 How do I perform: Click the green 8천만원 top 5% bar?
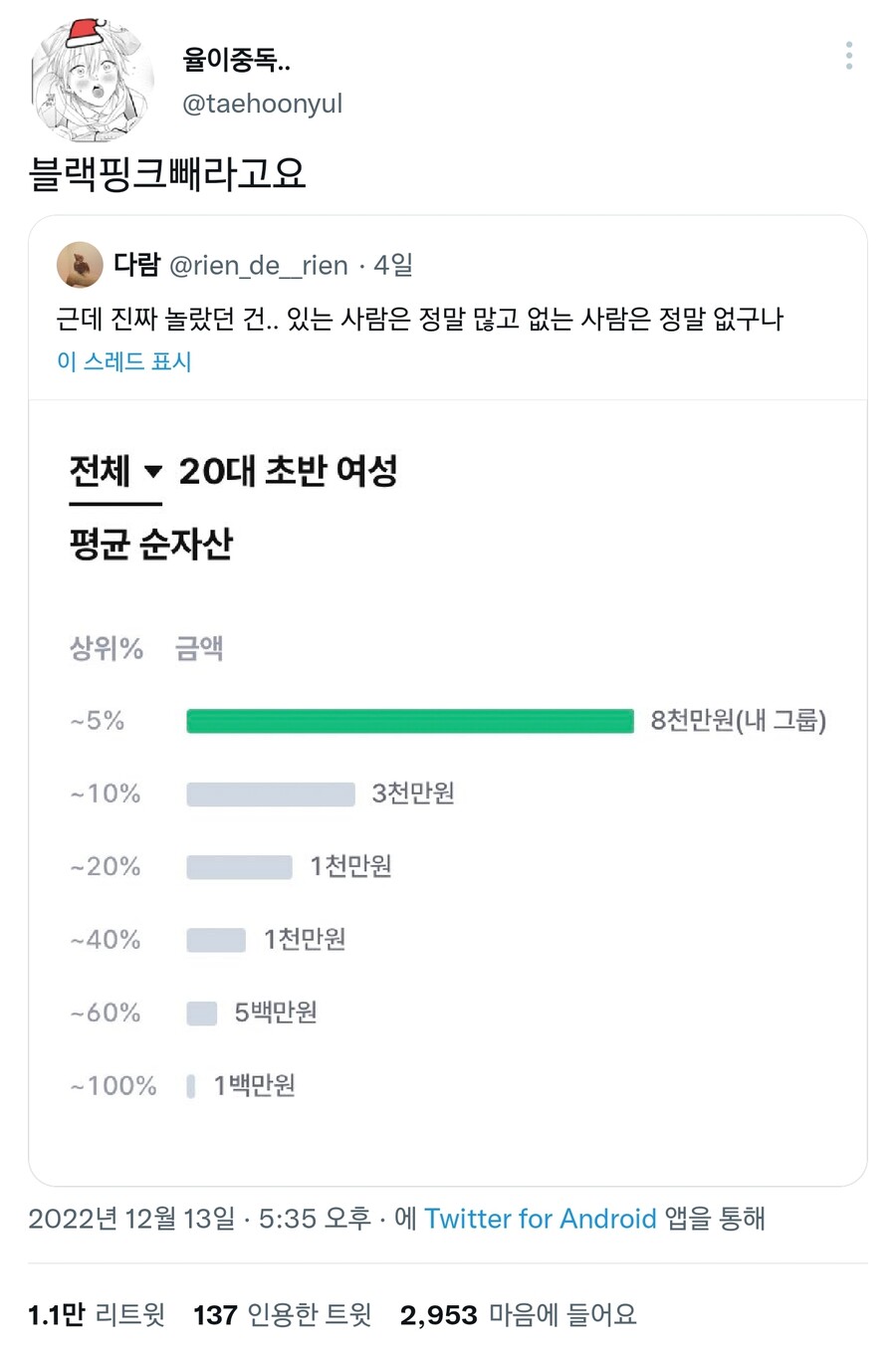[410, 721]
